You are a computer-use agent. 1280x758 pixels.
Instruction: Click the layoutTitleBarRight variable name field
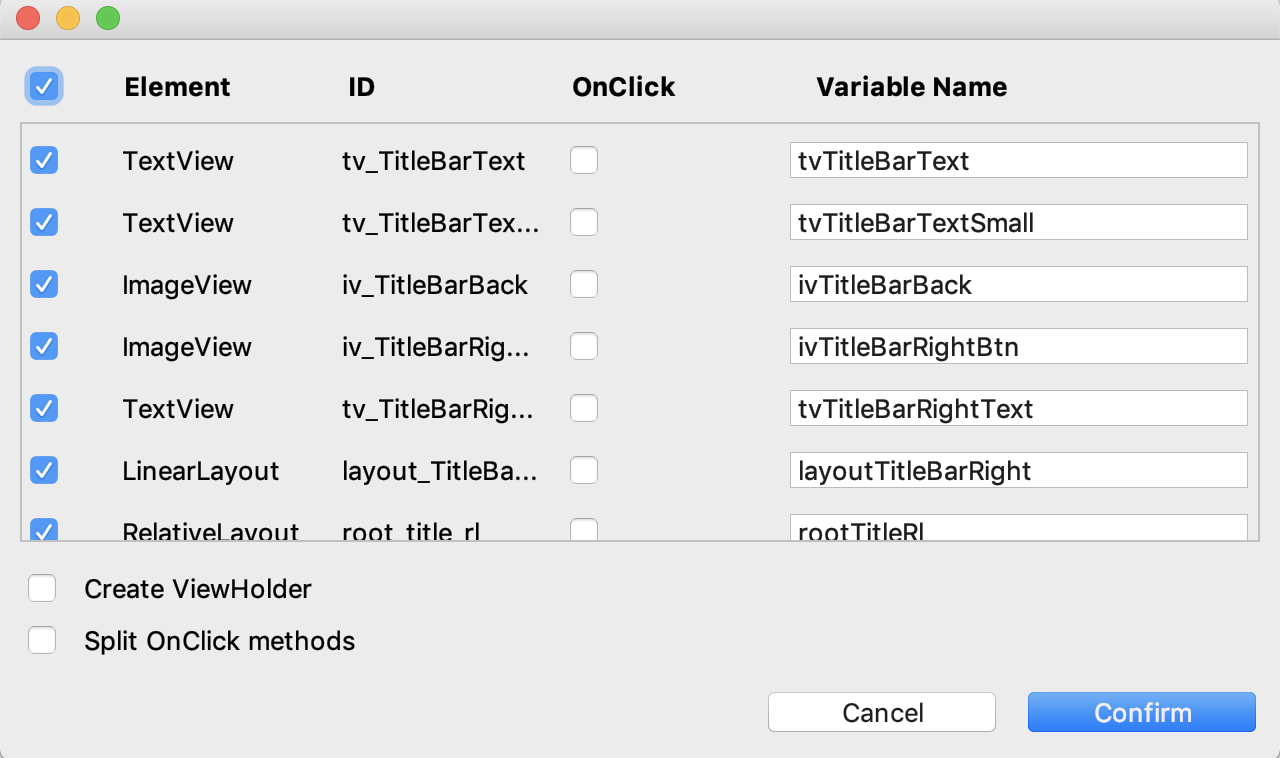[x=1018, y=470]
